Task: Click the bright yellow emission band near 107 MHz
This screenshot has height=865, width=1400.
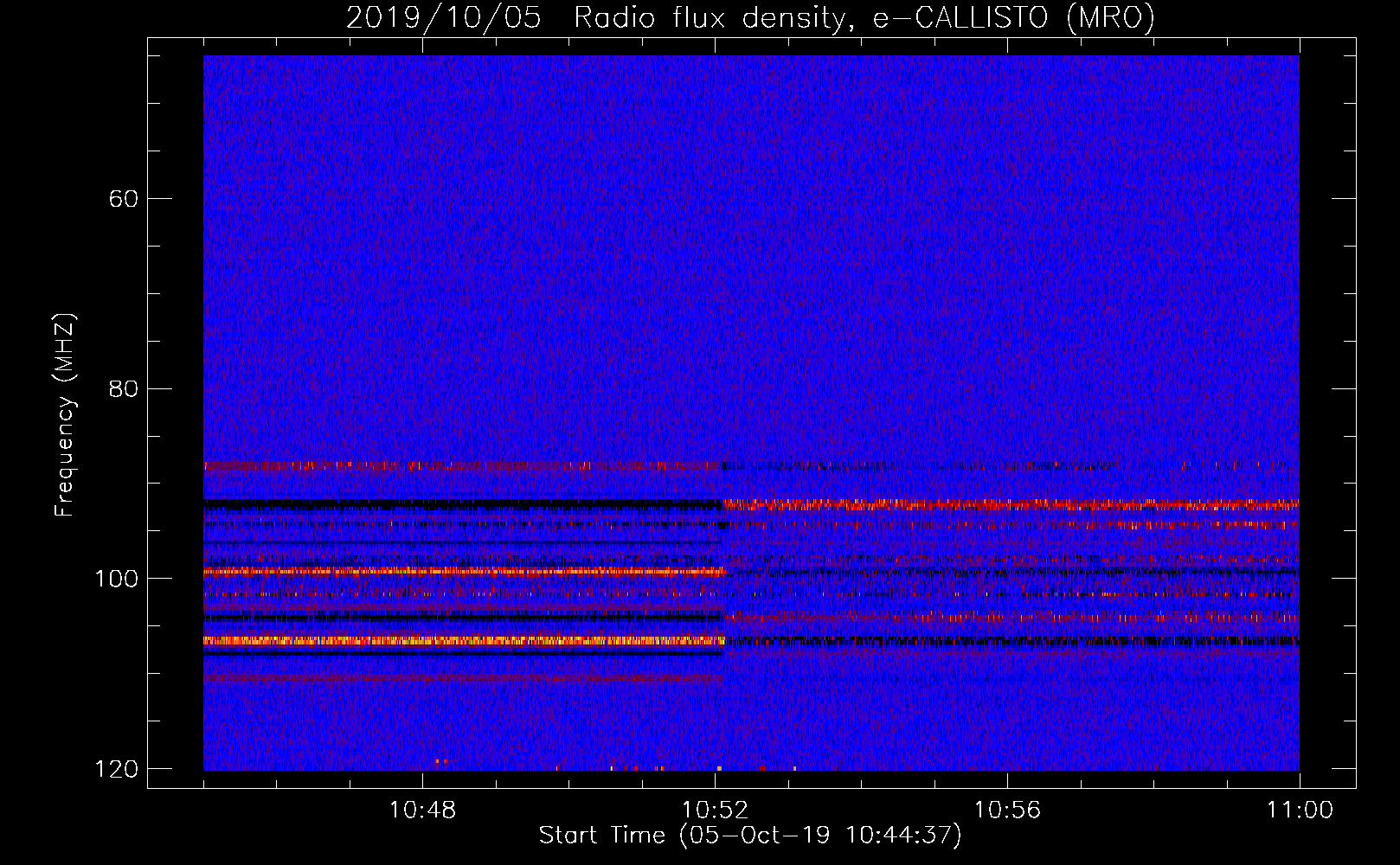Action: (x=463, y=641)
